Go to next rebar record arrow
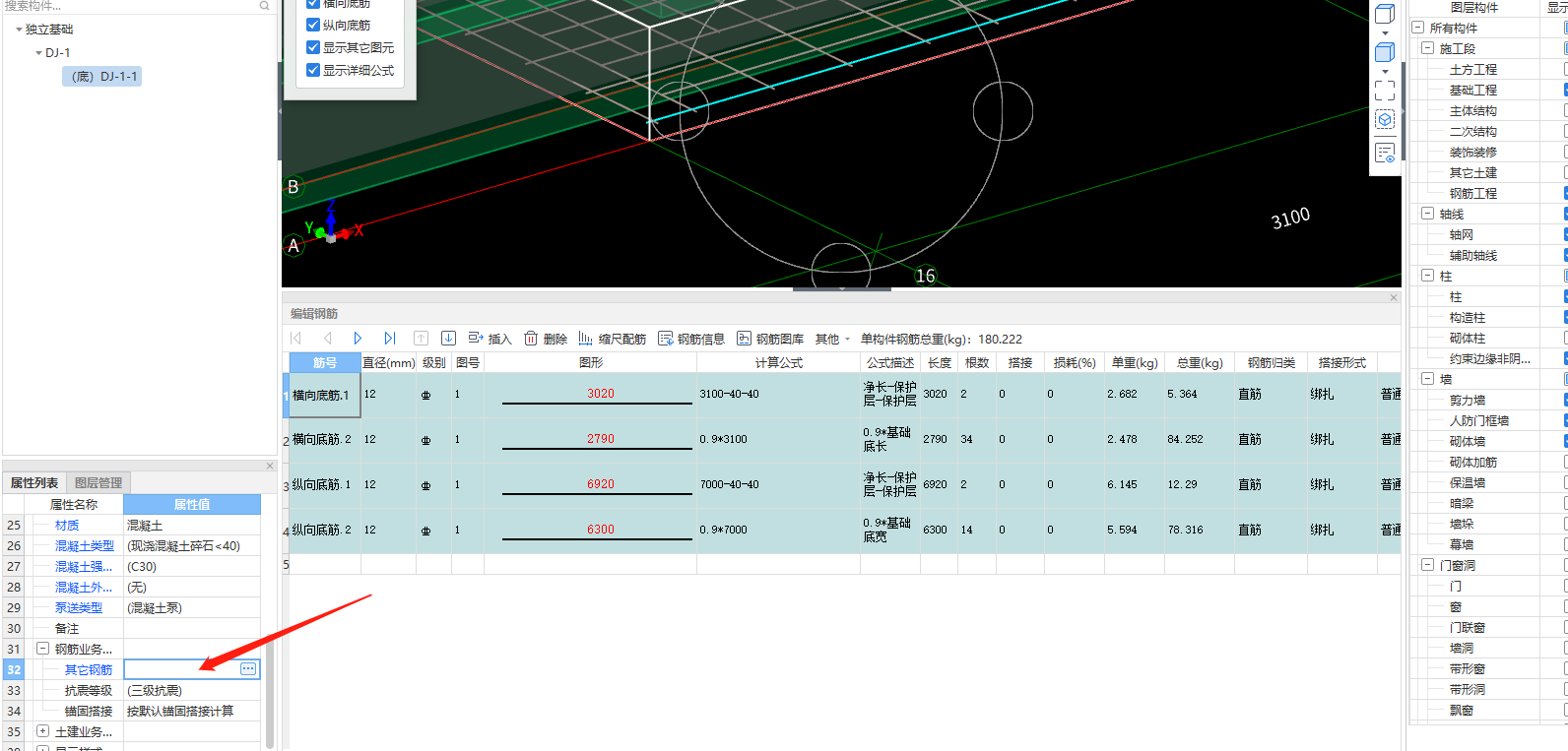The image size is (1568, 751). tap(358, 339)
